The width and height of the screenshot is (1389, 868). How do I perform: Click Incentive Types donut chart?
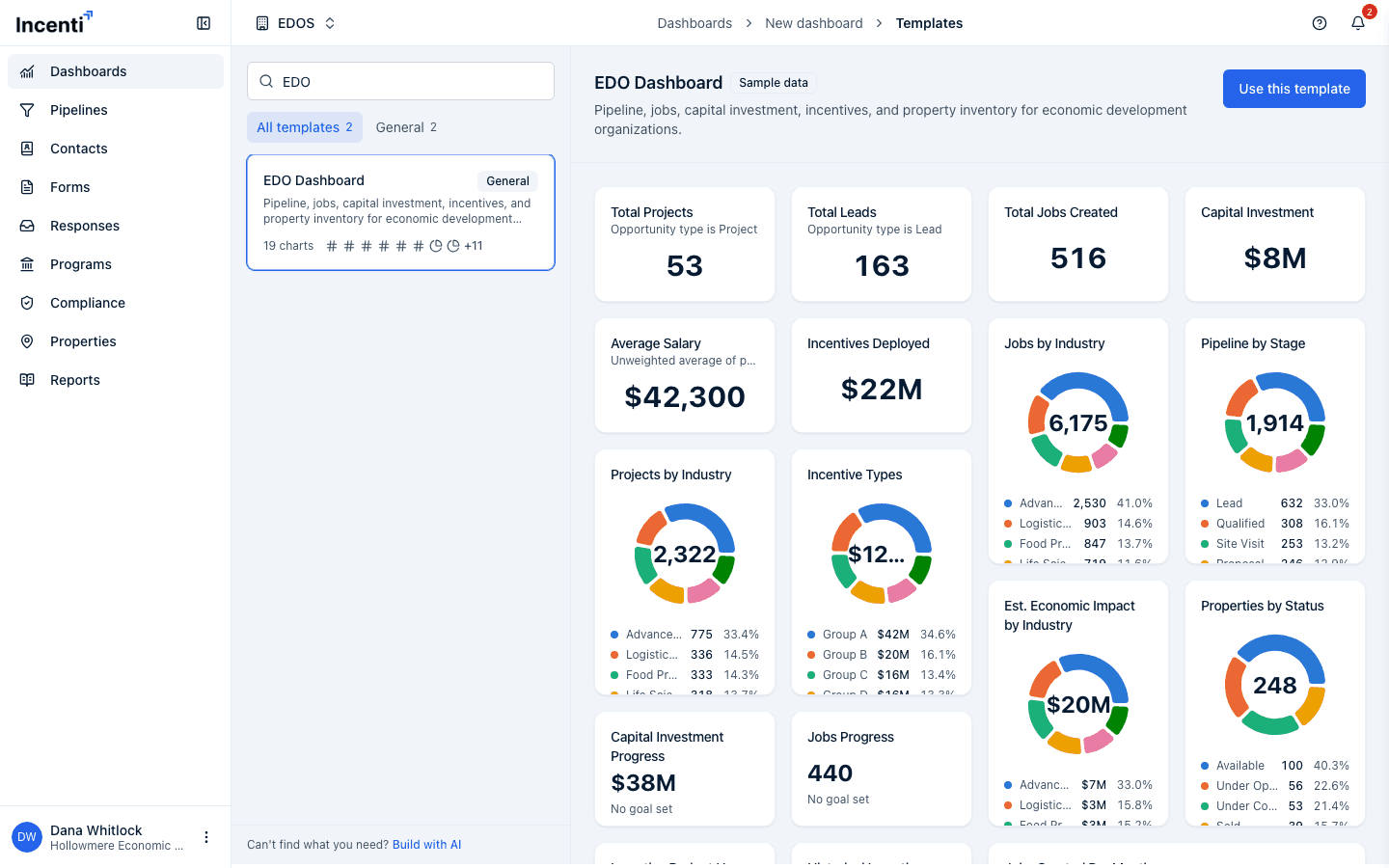pos(882,554)
